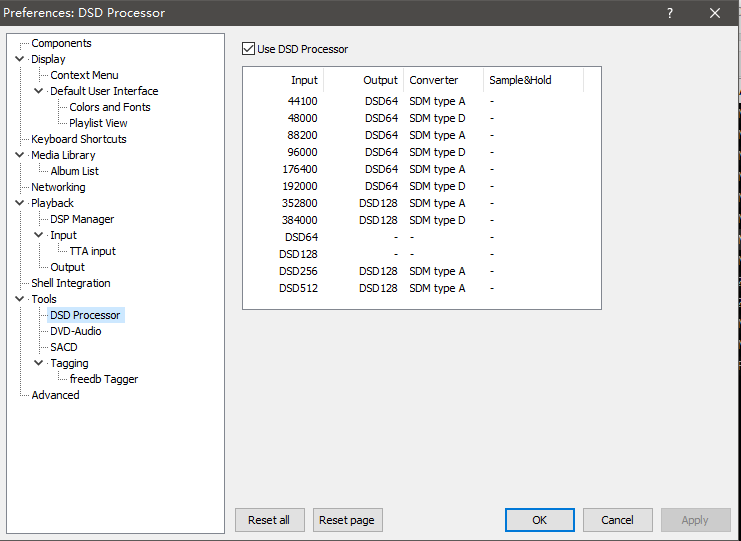741x541 pixels.
Task: Collapse the Tools tree node
Action: coord(20,299)
